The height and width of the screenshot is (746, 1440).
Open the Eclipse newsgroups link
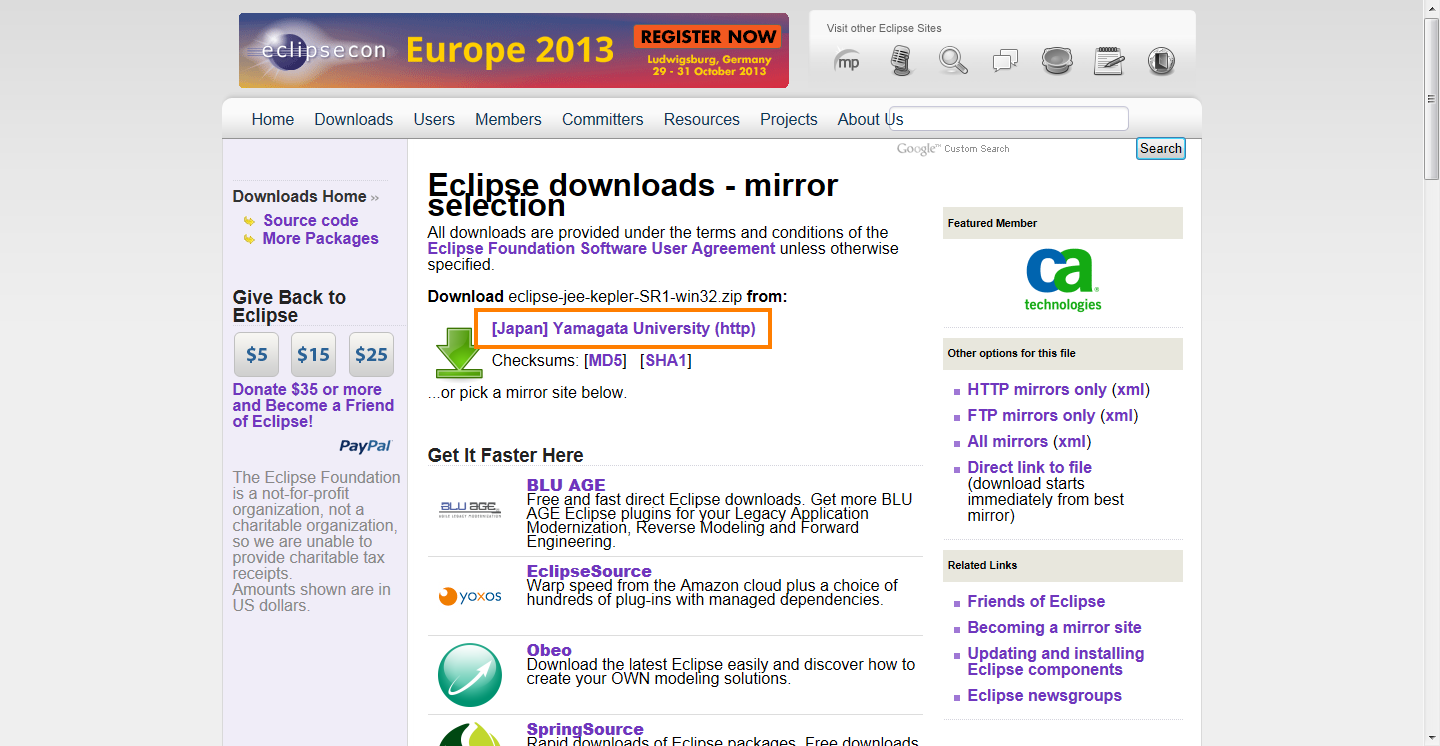(x=1045, y=695)
